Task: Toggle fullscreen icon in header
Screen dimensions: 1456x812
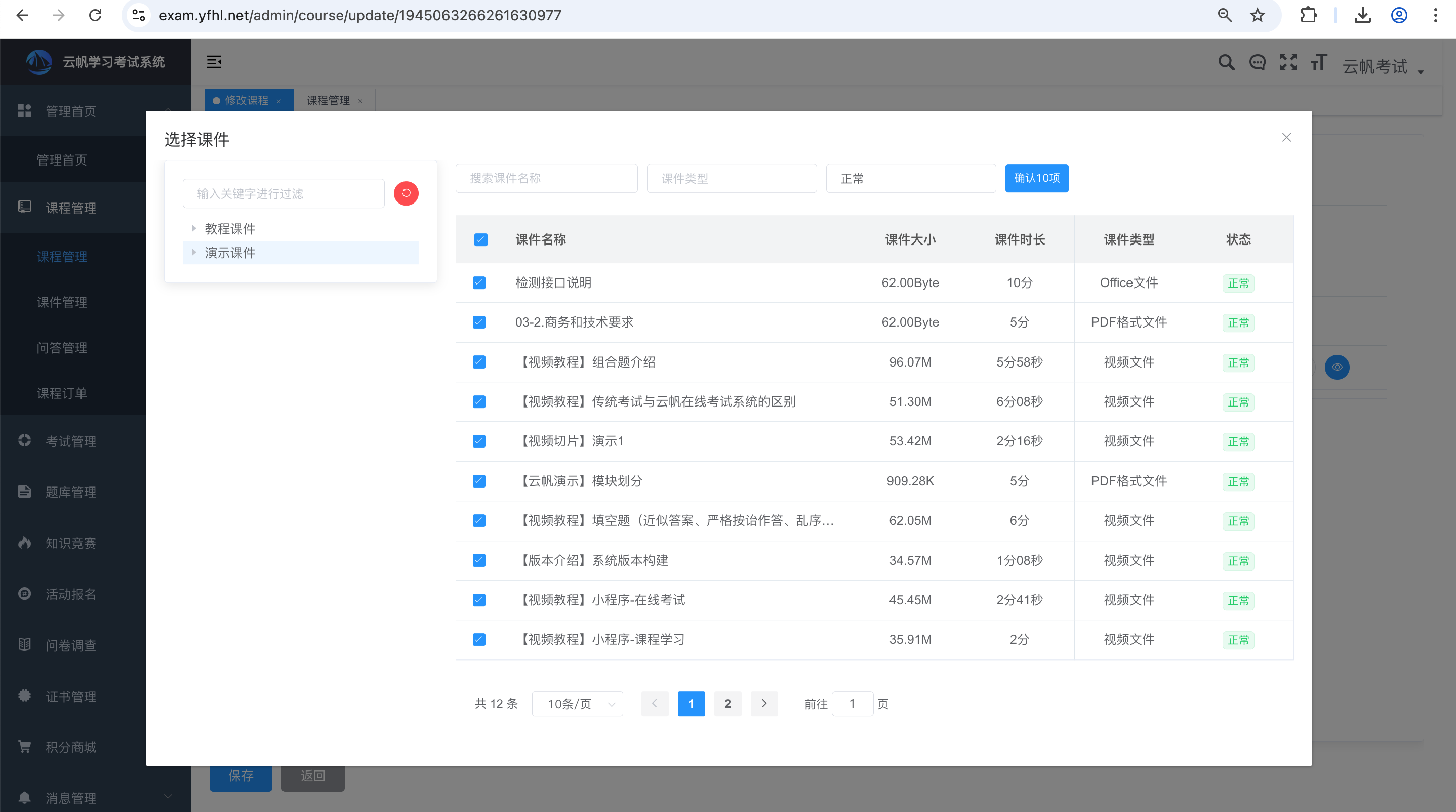Action: 1288,62
